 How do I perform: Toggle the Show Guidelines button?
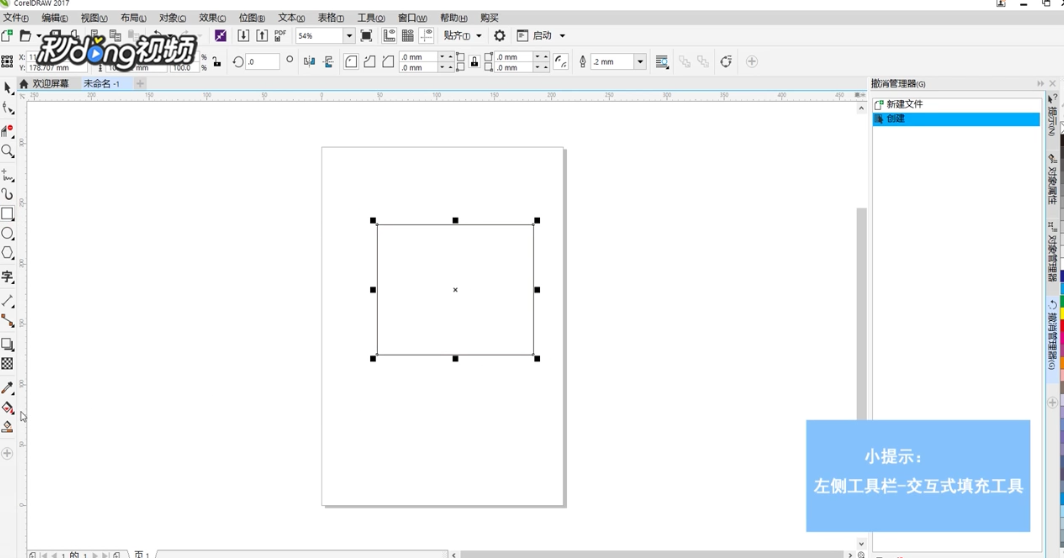426,35
